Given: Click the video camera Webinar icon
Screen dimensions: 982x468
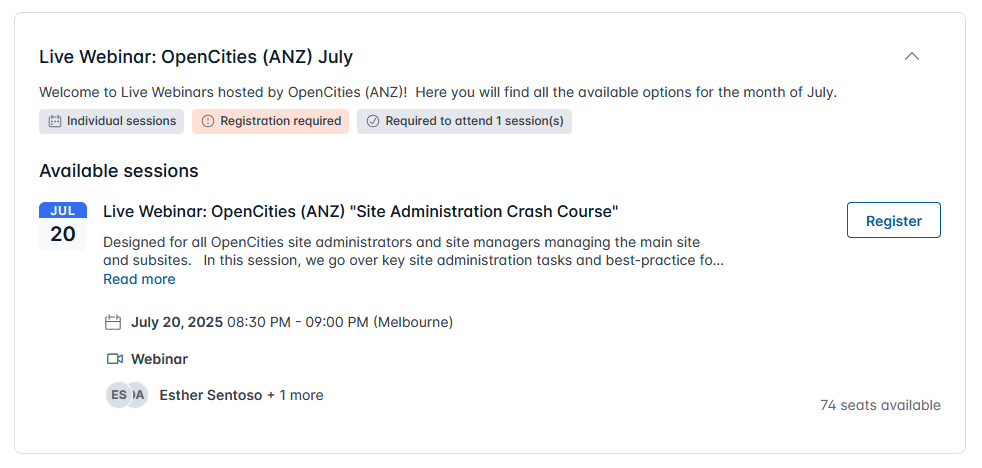Looking at the screenshot, I should coord(114,359).
